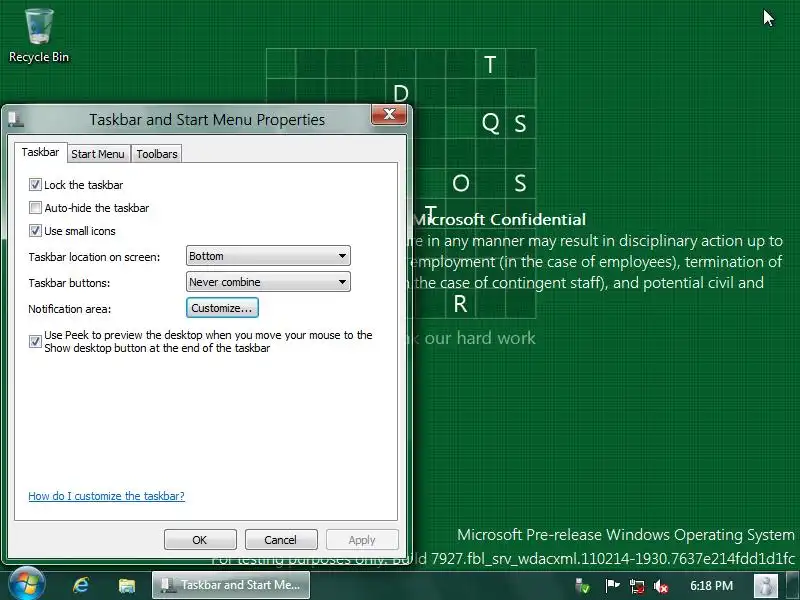Click the Apply button

coord(362,540)
